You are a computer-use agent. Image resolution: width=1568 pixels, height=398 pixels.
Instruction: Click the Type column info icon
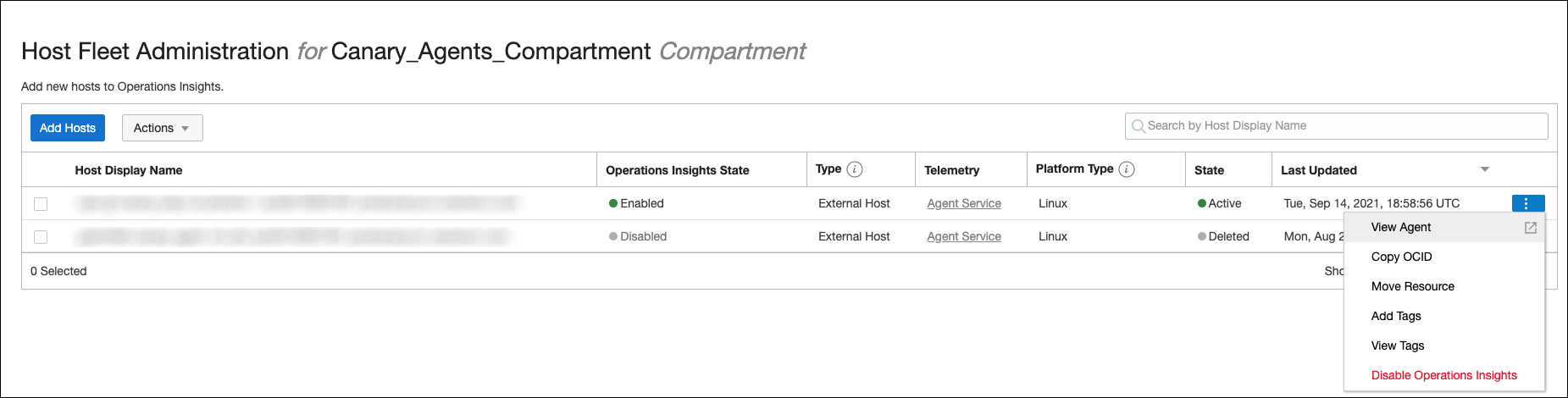(855, 169)
